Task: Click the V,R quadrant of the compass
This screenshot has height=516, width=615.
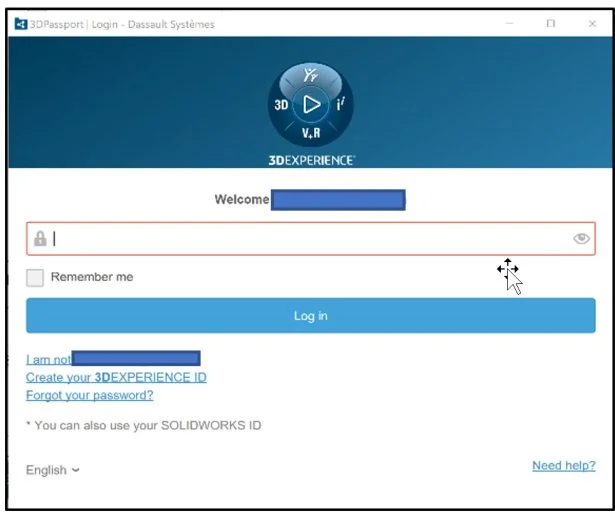Action: click(311, 133)
